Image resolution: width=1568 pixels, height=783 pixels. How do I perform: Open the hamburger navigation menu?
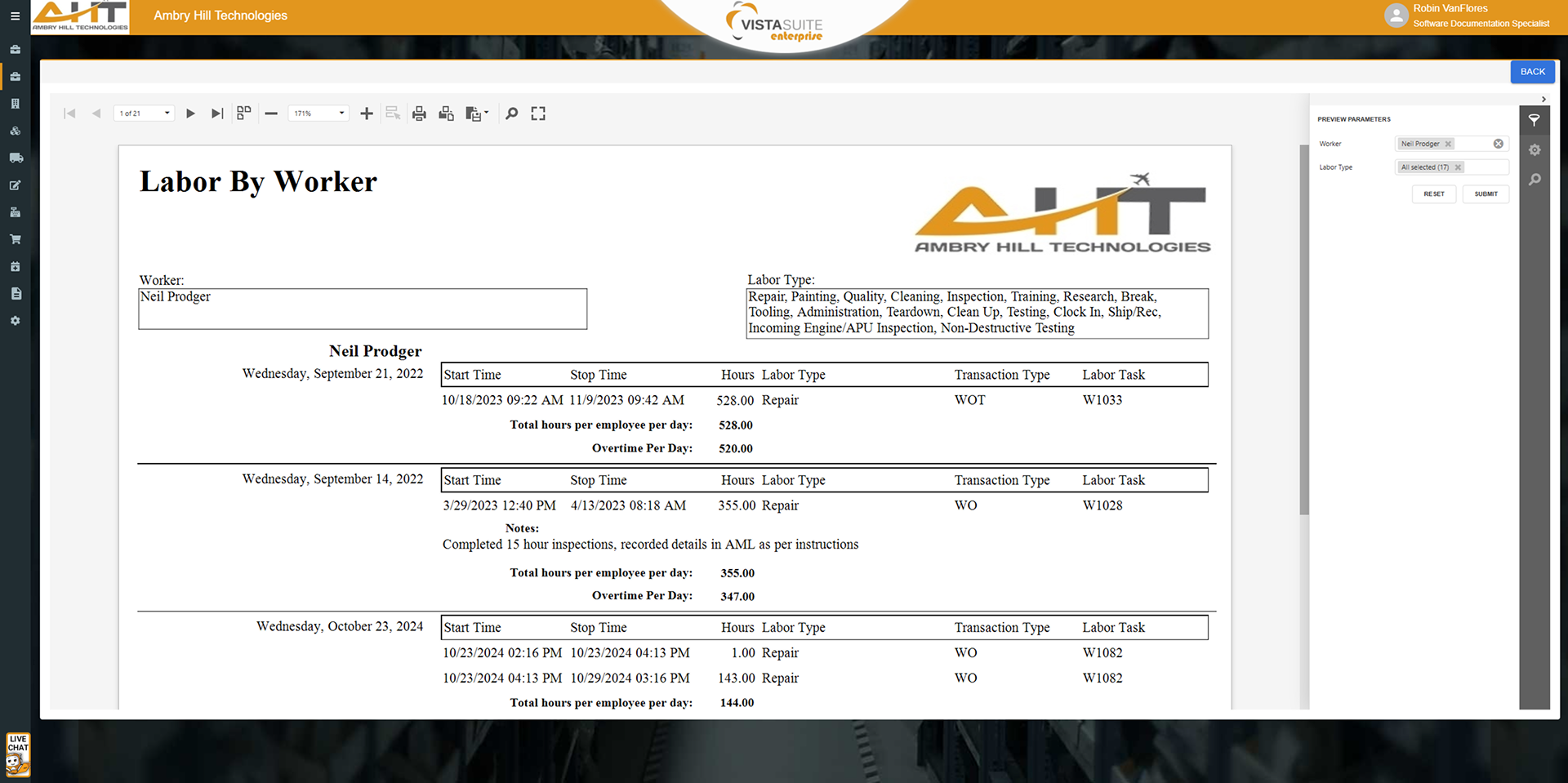15,16
